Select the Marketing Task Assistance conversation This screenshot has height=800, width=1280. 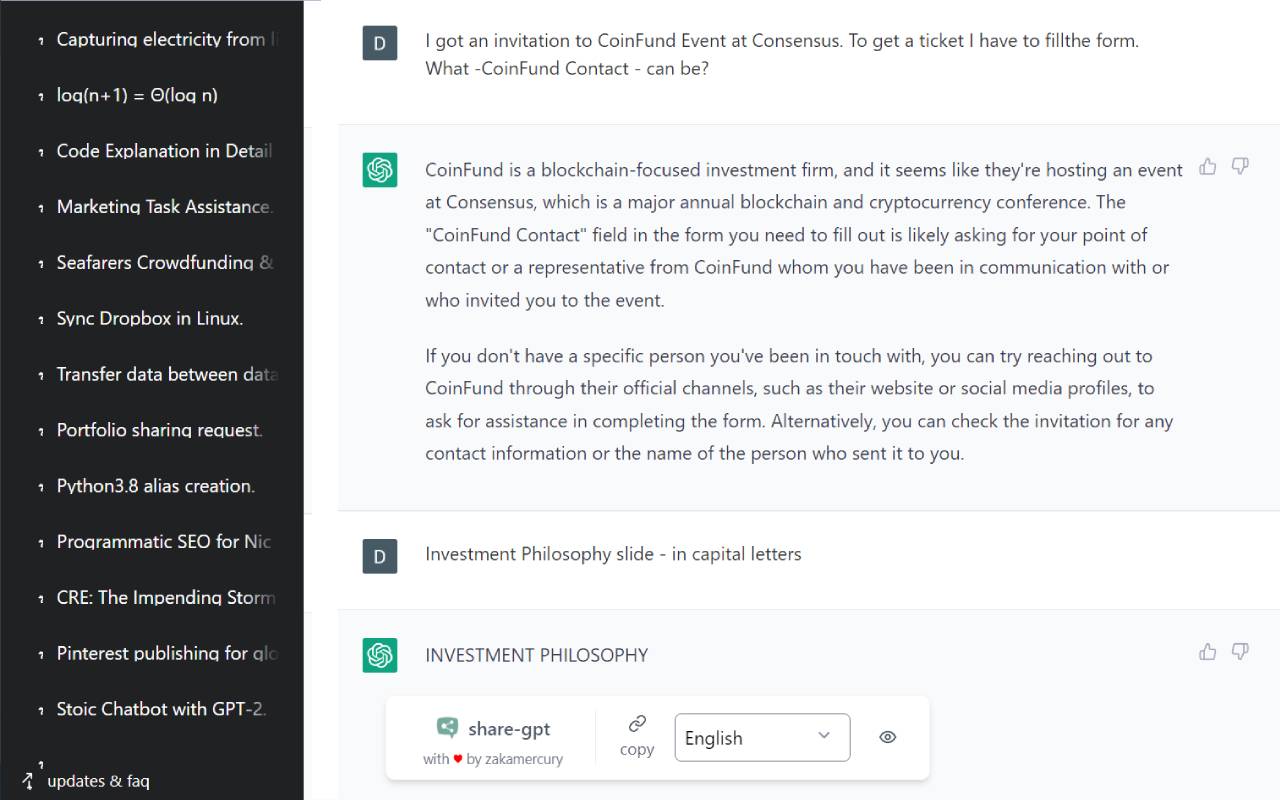[164, 207]
